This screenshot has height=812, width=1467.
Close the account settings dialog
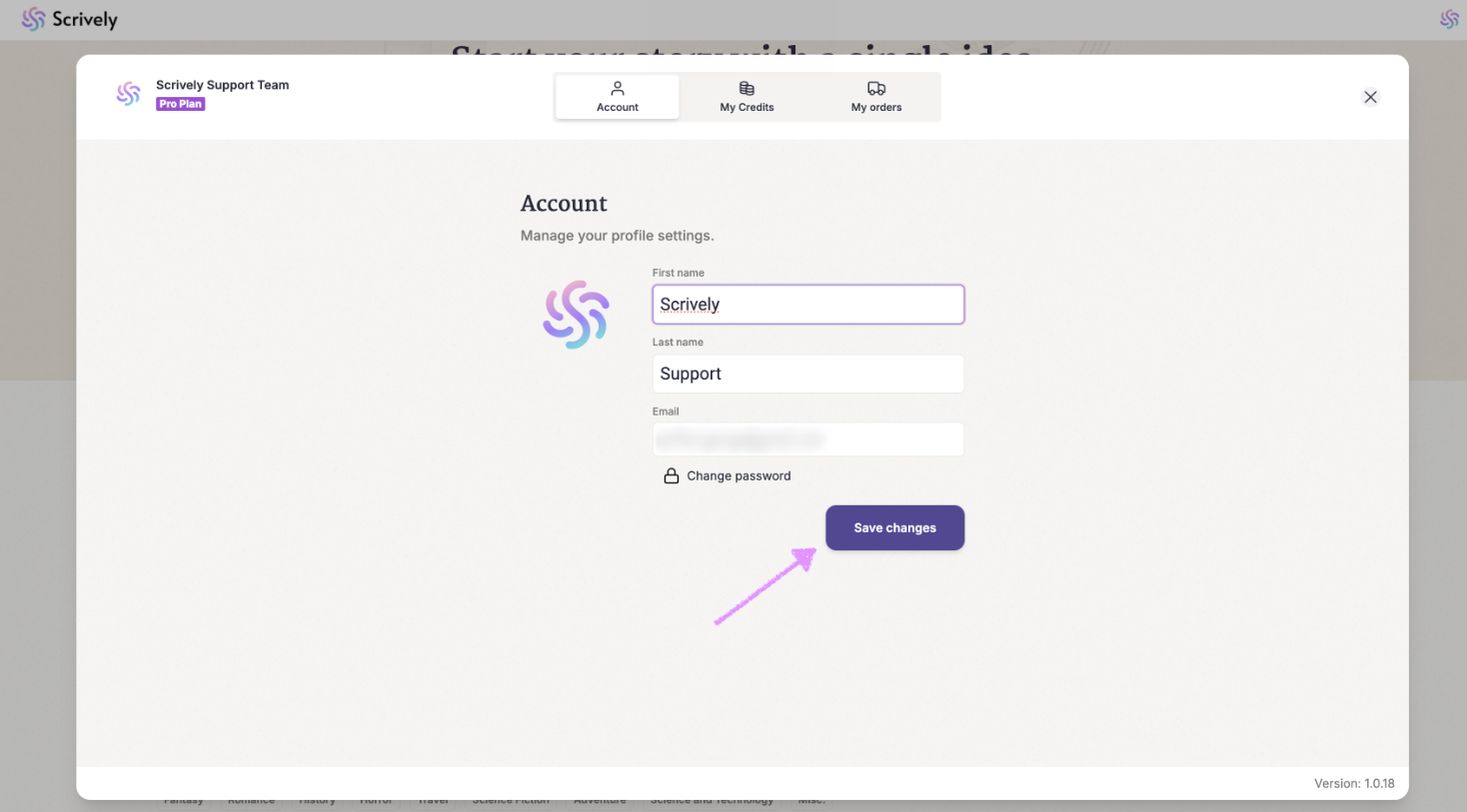click(x=1370, y=97)
